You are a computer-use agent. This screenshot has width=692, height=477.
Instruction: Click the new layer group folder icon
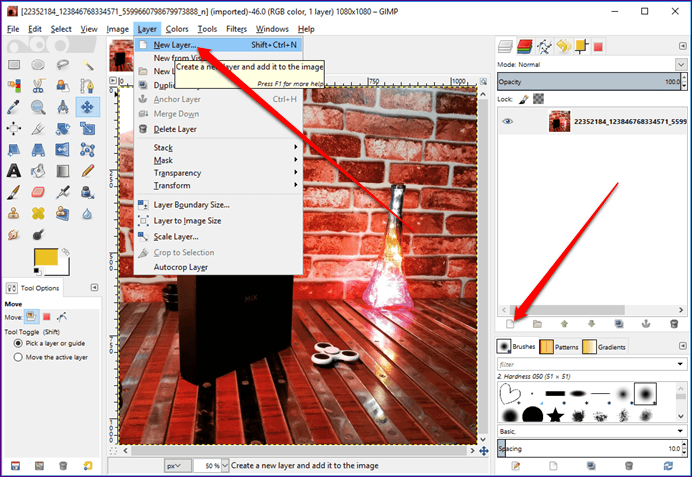[x=537, y=324]
